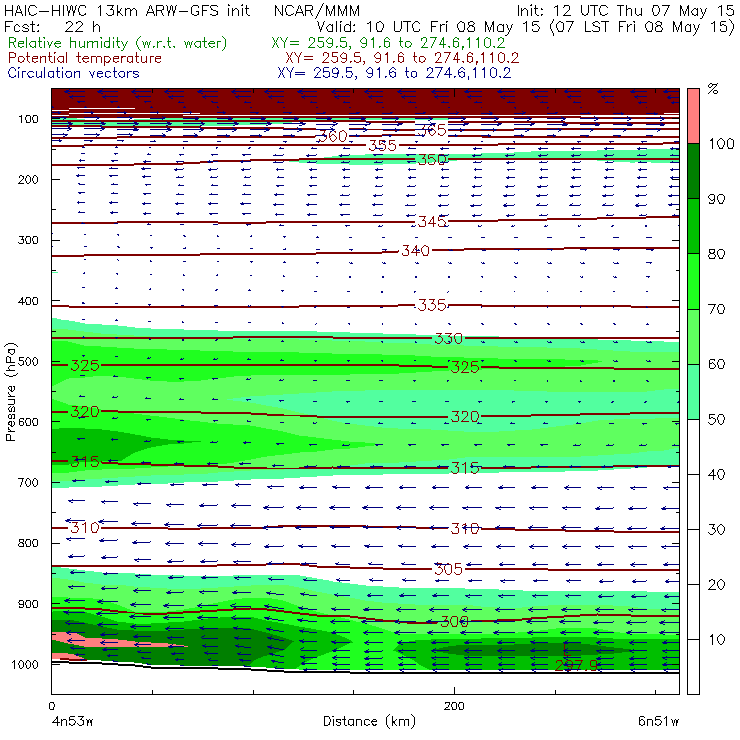Click the green 'Relative humidity (w.r.t. water)' legend
Screen dimensions: 740x740
(117, 43)
